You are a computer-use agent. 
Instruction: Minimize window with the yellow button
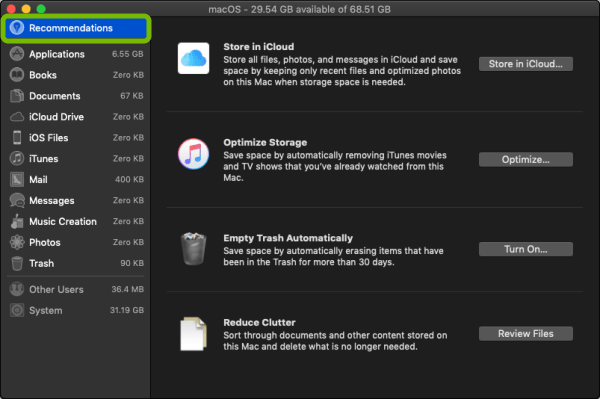pos(26,9)
